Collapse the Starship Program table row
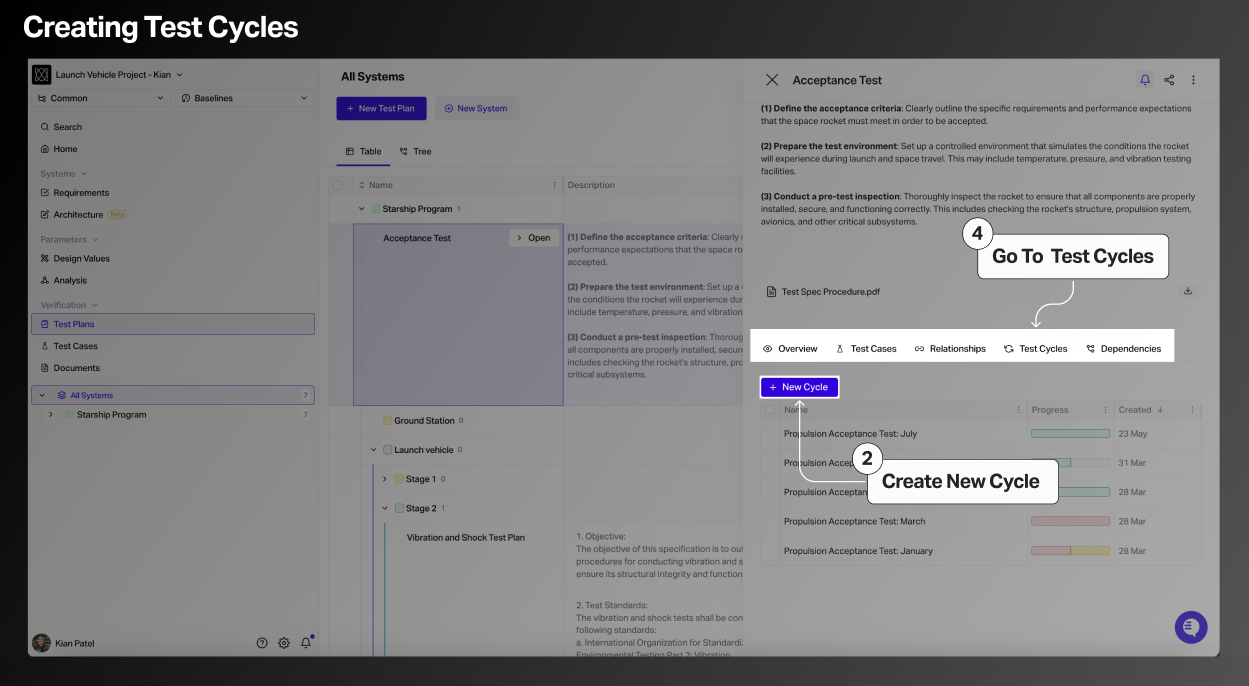 362,209
